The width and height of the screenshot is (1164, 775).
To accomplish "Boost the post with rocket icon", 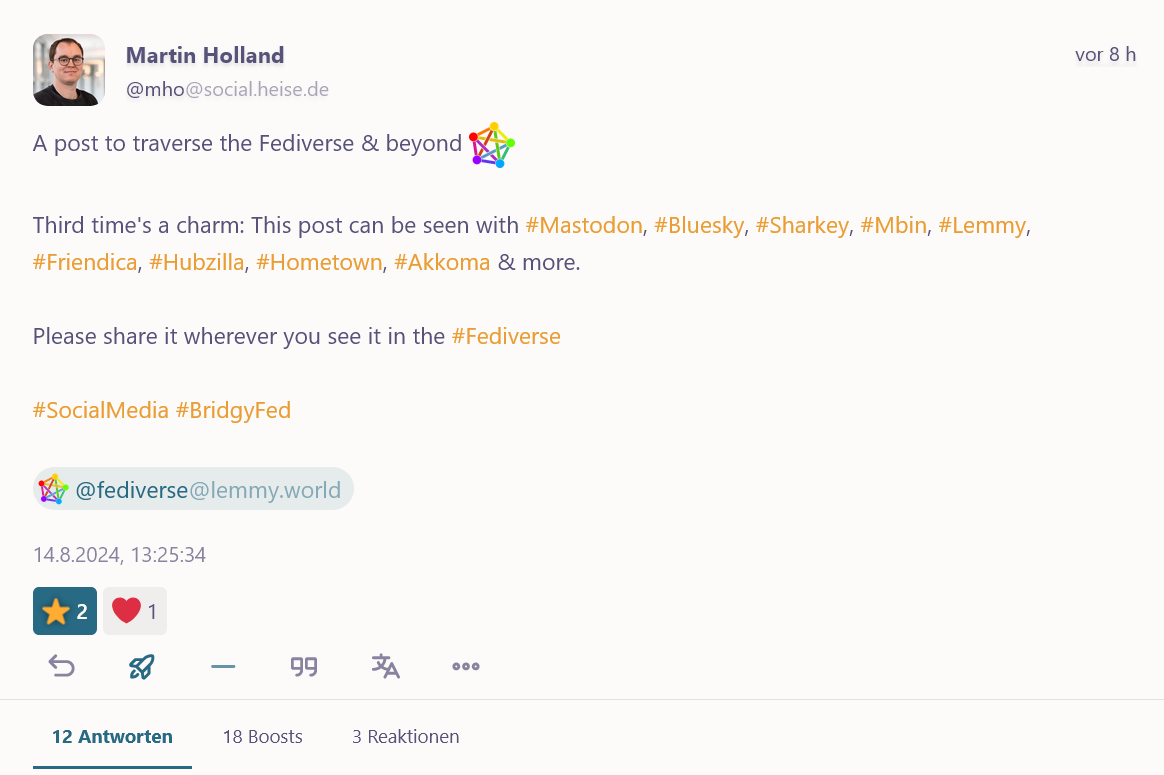I will 142,666.
